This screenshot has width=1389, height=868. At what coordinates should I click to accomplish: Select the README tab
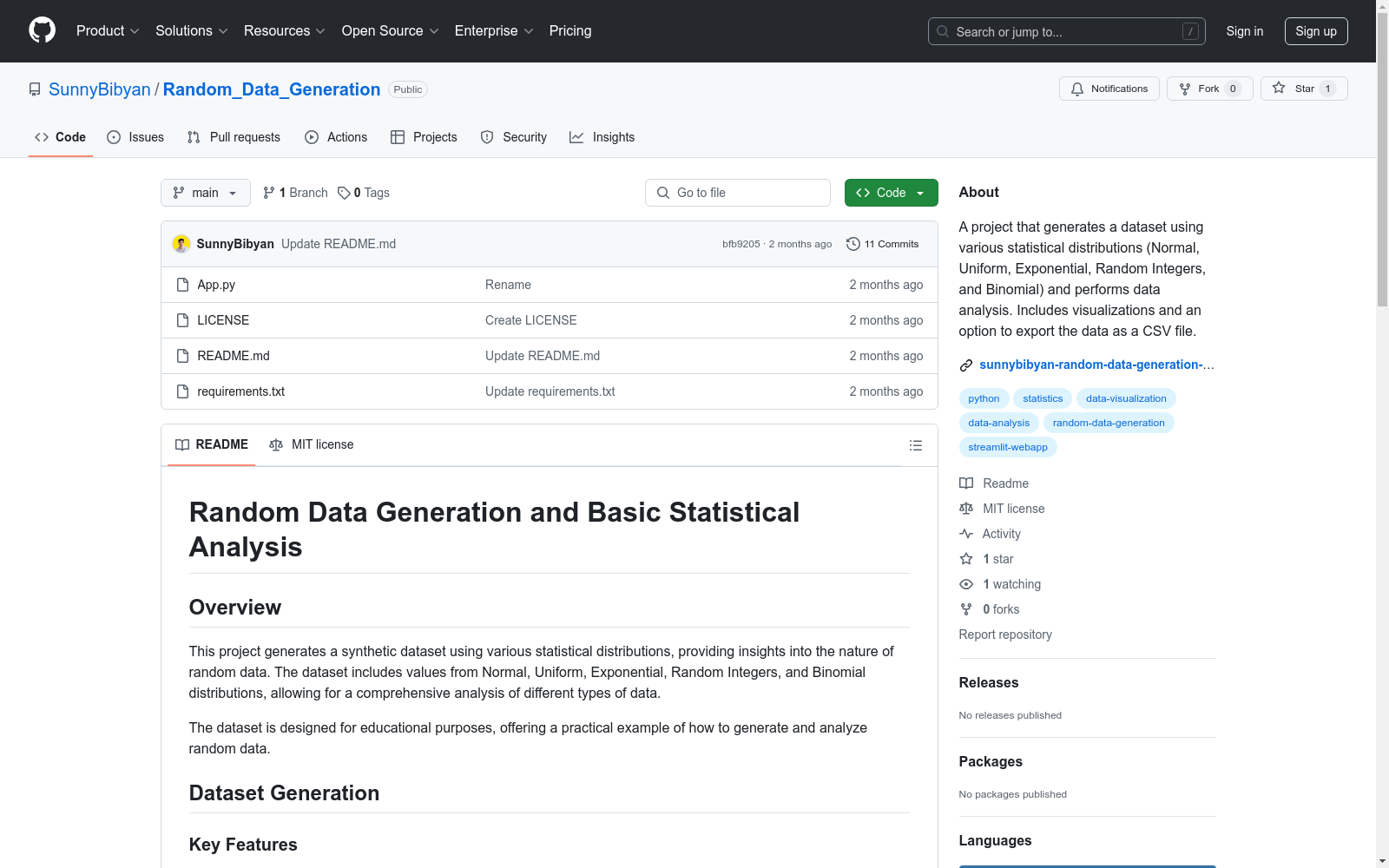coord(212,444)
